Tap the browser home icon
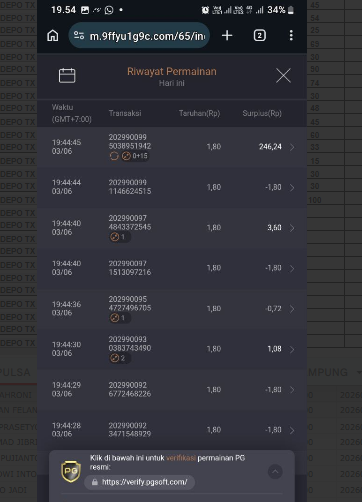 [x=53, y=35]
